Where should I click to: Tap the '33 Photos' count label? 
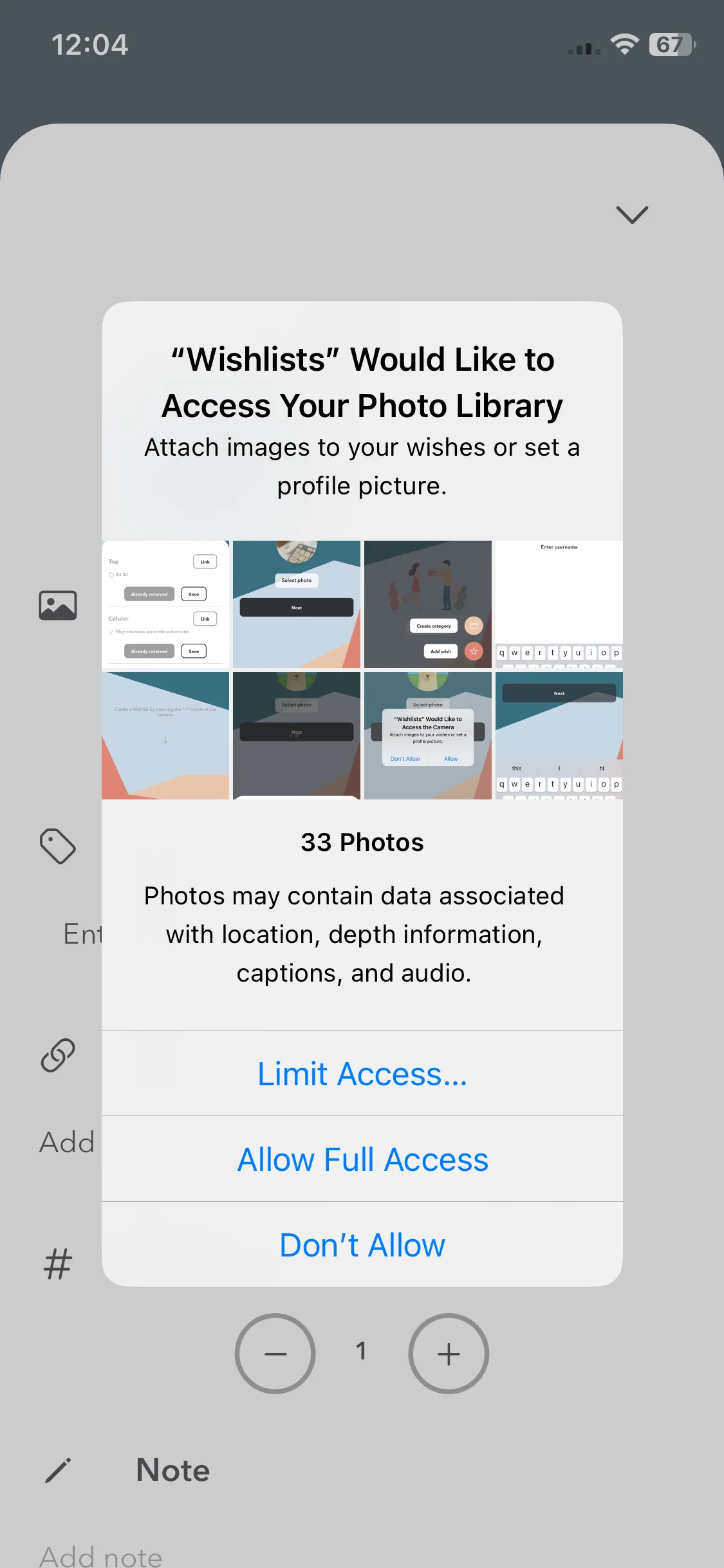point(362,842)
